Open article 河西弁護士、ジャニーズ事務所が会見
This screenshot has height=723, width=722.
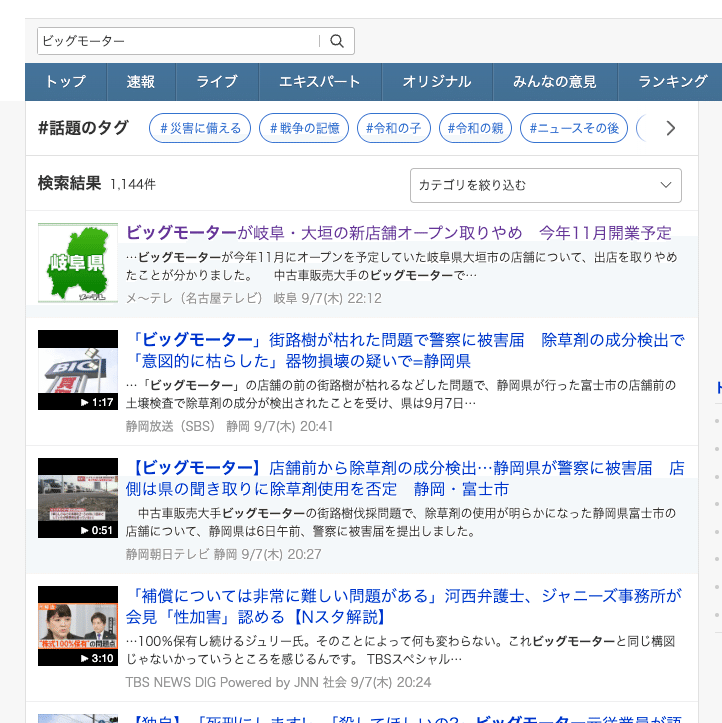coord(404,606)
